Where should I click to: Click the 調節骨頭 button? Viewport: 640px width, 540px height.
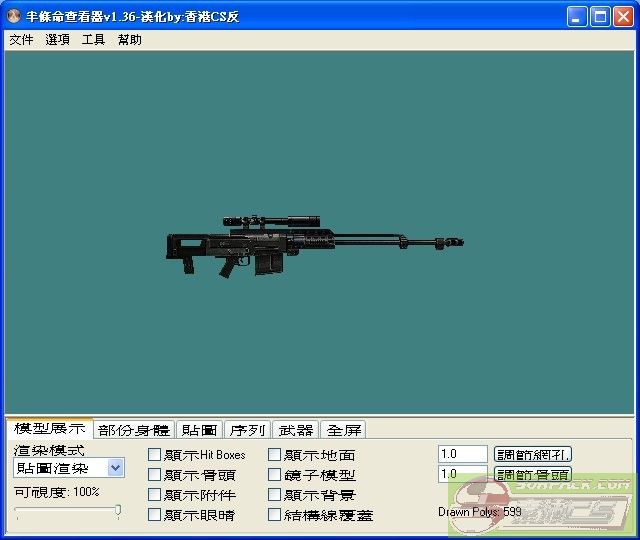(533, 474)
